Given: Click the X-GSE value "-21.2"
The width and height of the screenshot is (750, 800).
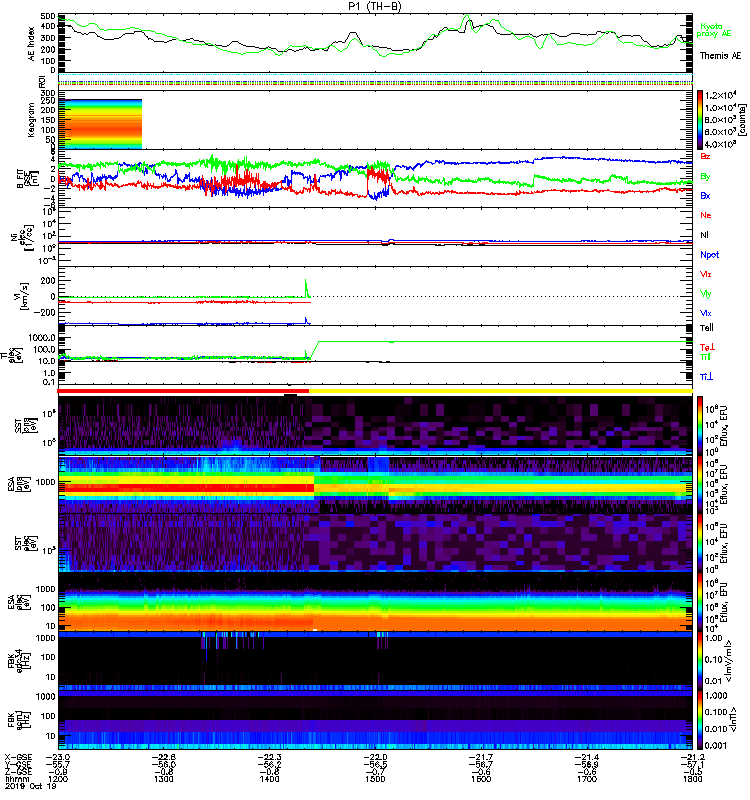Looking at the screenshot, I should [x=692, y=757].
